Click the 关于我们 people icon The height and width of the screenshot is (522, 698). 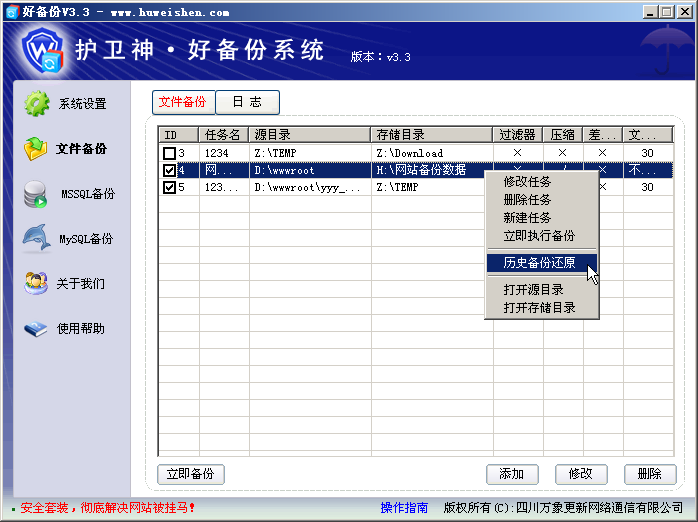(36, 283)
